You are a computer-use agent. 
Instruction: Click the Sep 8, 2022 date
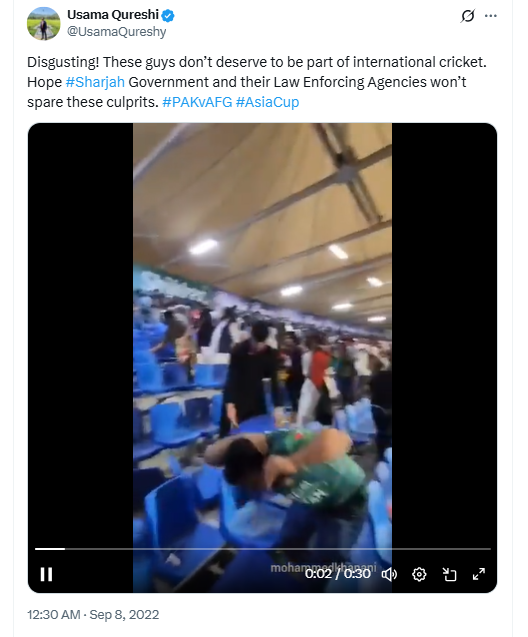coord(124,615)
